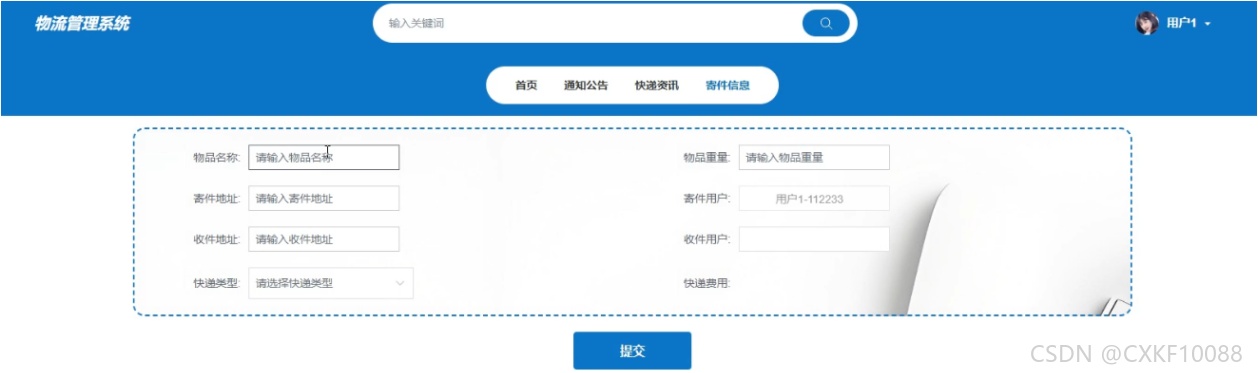Click into the 寄件地址 input field
The height and width of the screenshot is (373, 1258).
pos(324,198)
